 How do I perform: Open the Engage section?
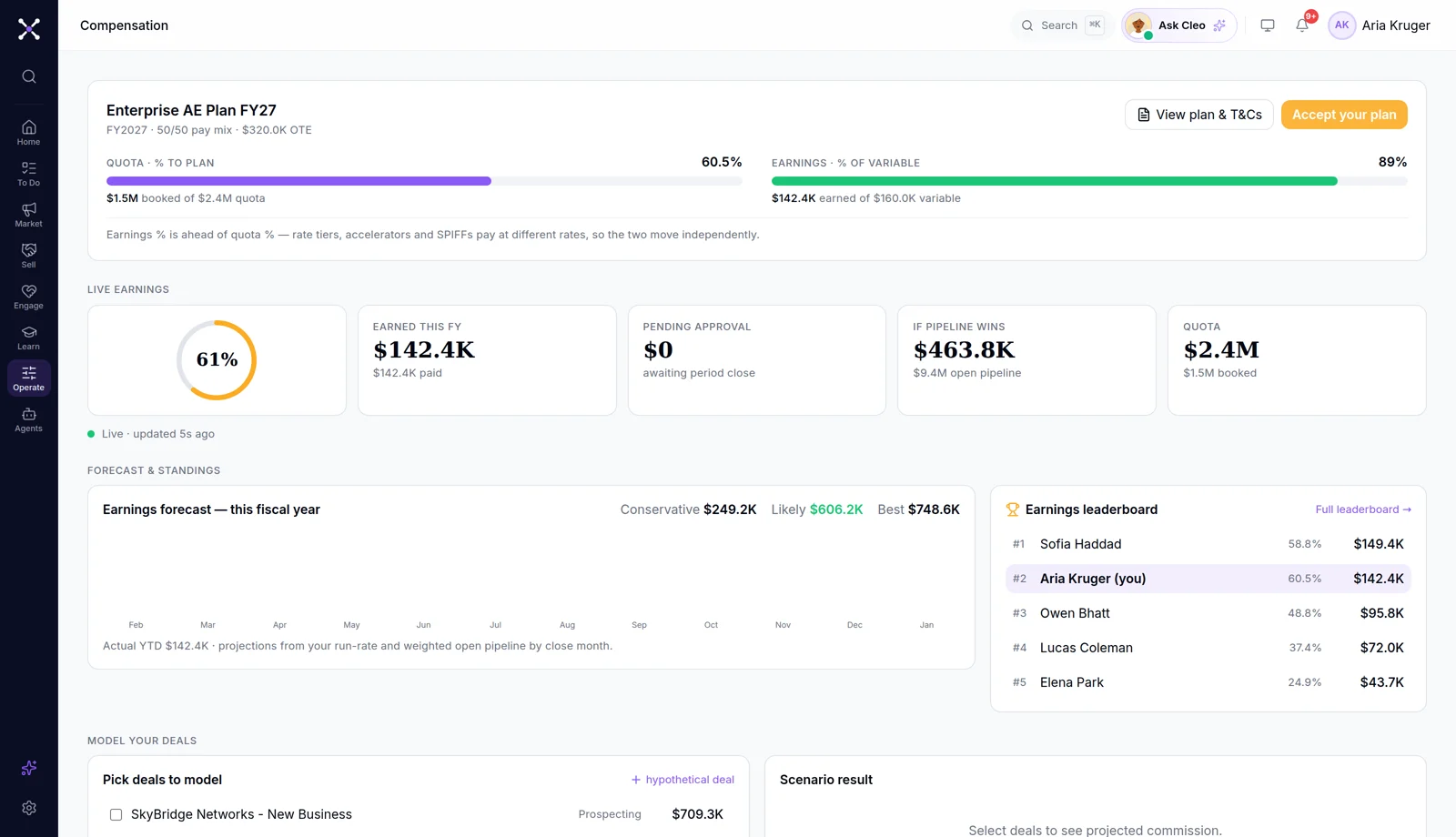point(29,297)
